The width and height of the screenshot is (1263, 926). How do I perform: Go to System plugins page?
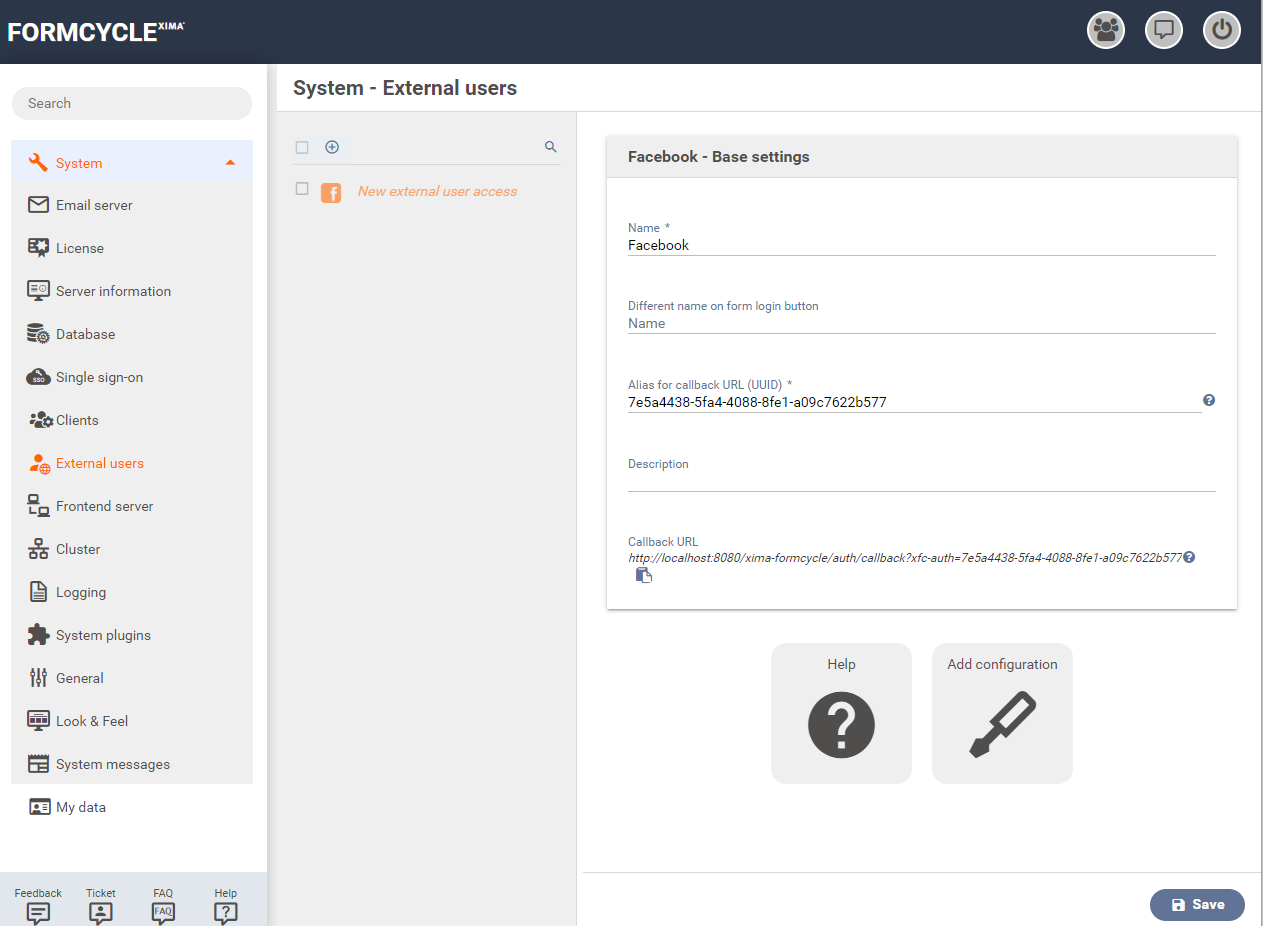(x=103, y=635)
